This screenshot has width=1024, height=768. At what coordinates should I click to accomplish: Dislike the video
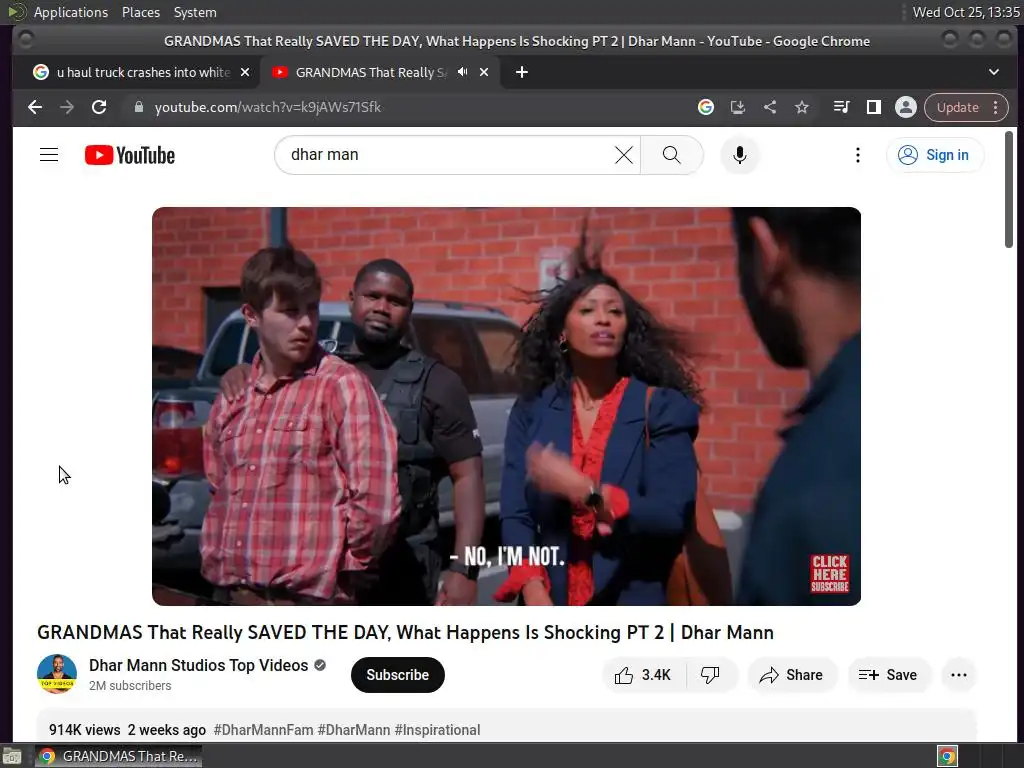coord(711,675)
